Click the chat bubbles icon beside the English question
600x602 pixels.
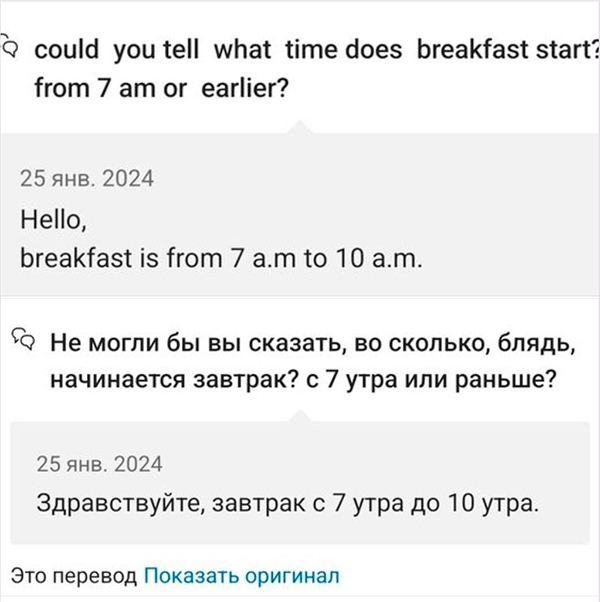(9, 48)
